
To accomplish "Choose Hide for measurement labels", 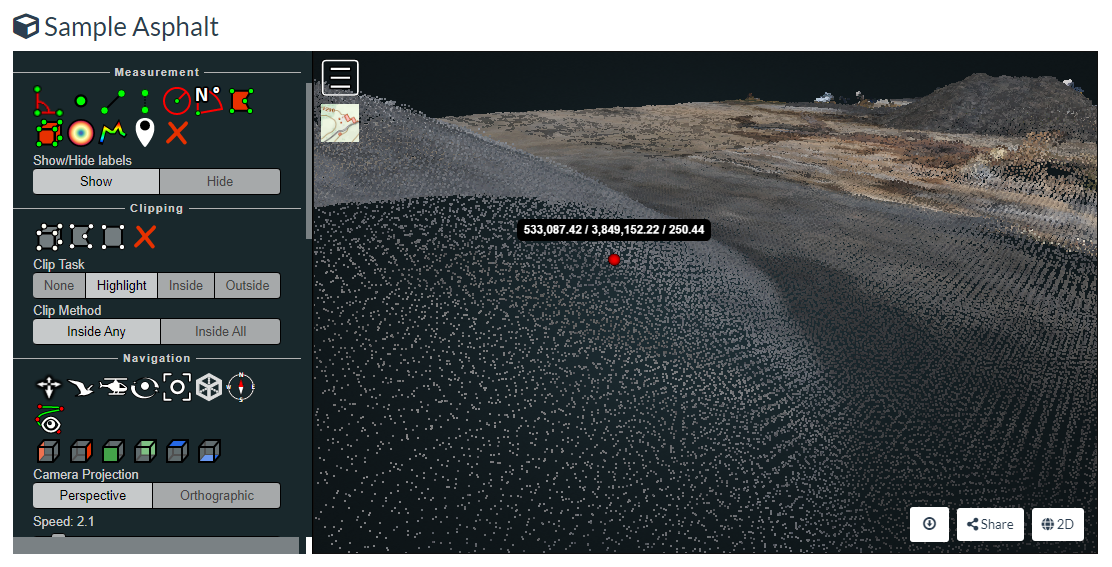I will [x=220, y=181].
